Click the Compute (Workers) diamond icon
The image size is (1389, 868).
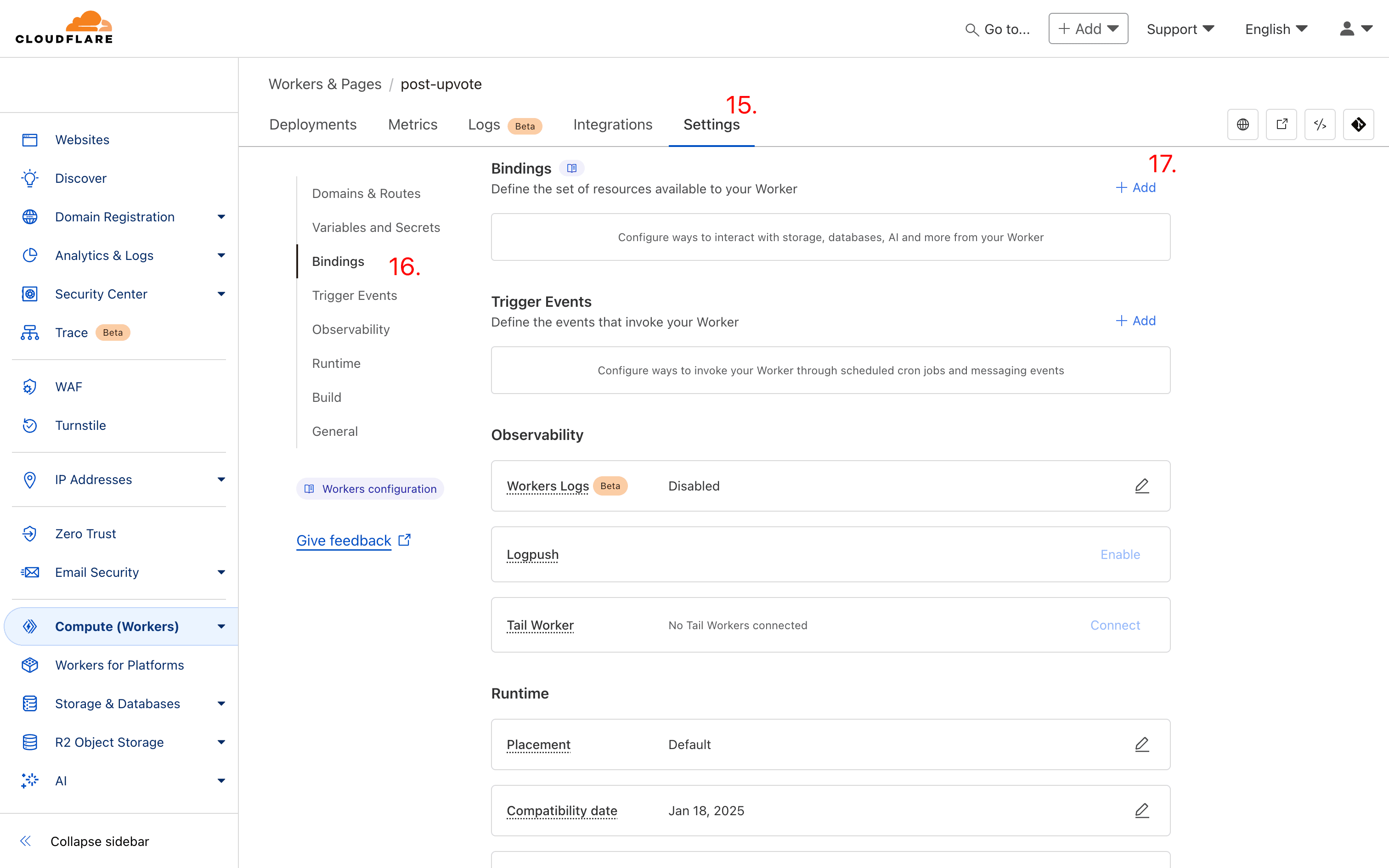pyautogui.click(x=30, y=626)
